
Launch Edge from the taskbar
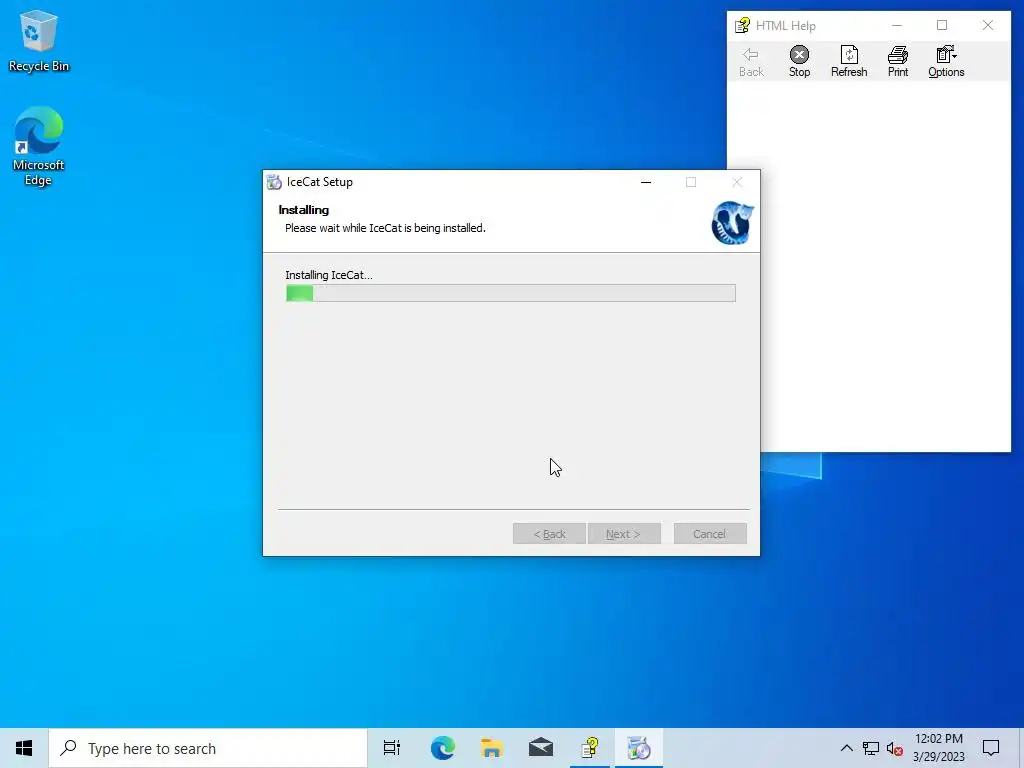click(x=442, y=748)
